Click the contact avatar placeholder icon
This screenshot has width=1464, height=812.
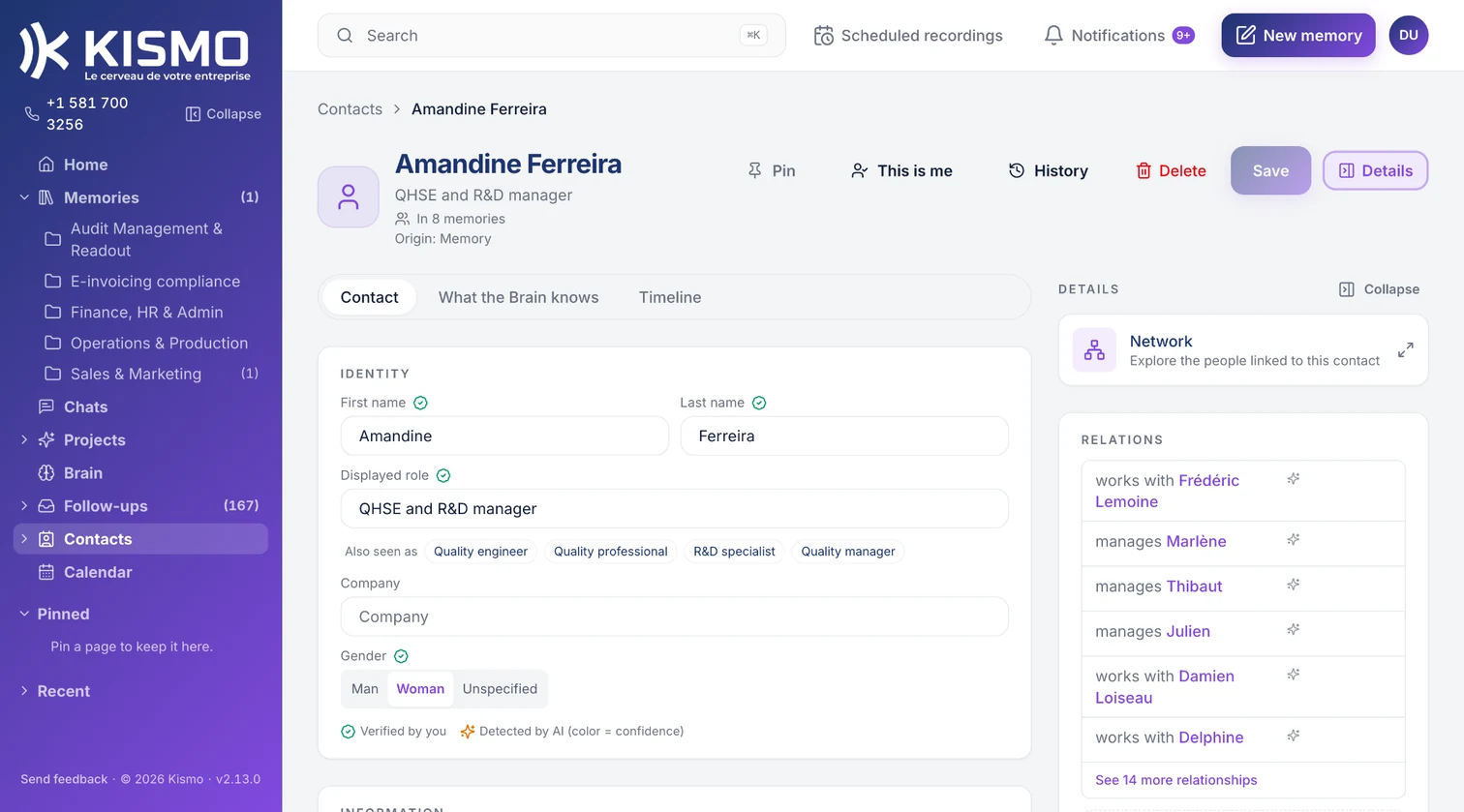coord(349,197)
